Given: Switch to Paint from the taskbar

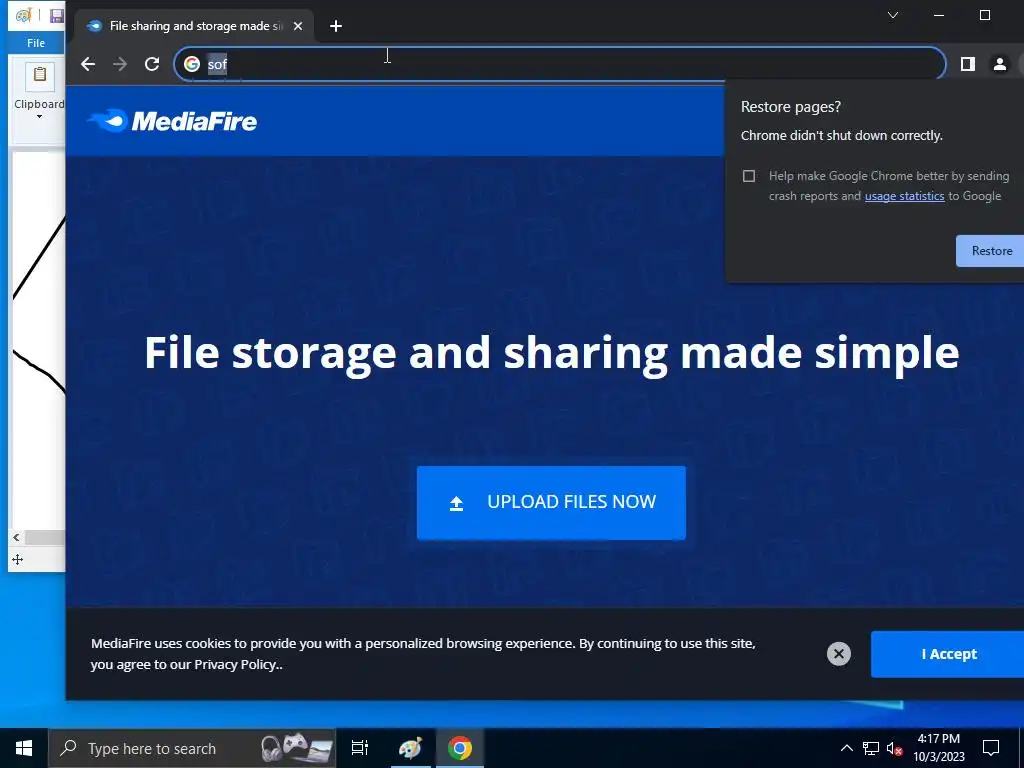Looking at the screenshot, I should 410,748.
